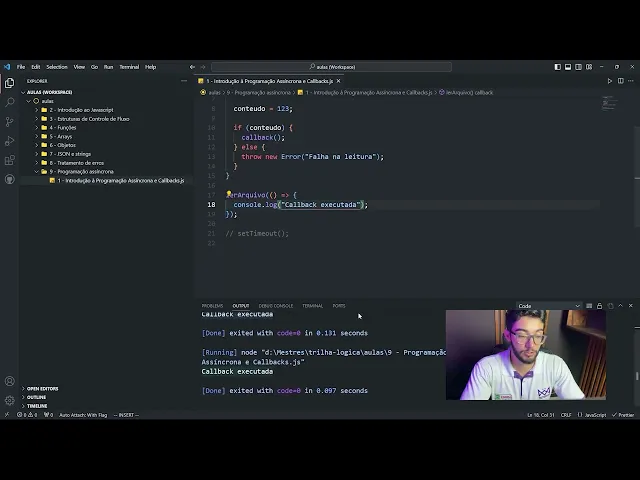Open errors and warnings status item
Screen dimensions: 640x480
(27, 415)
